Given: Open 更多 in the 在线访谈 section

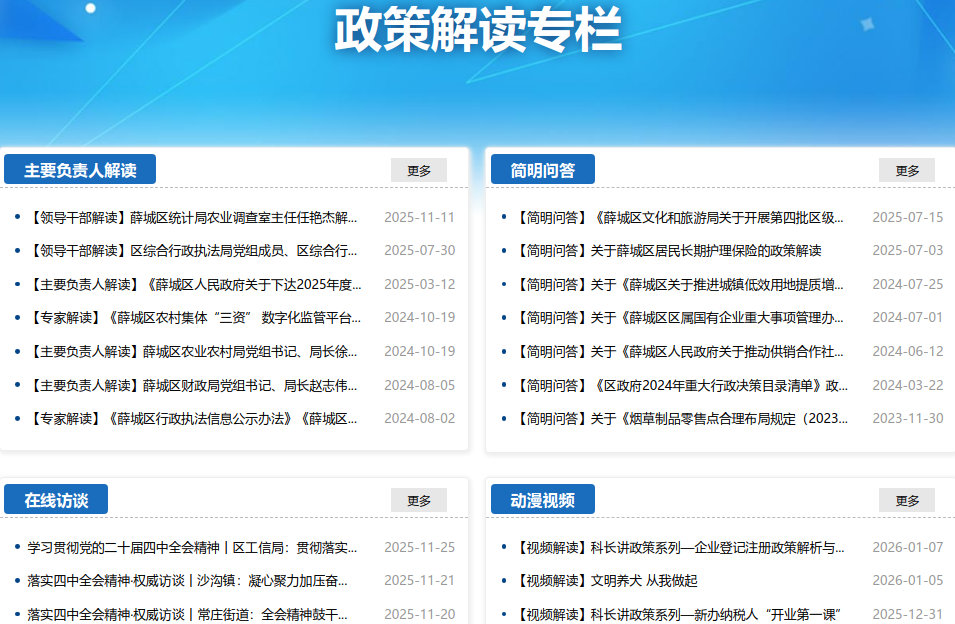Looking at the screenshot, I should click(418, 500).
